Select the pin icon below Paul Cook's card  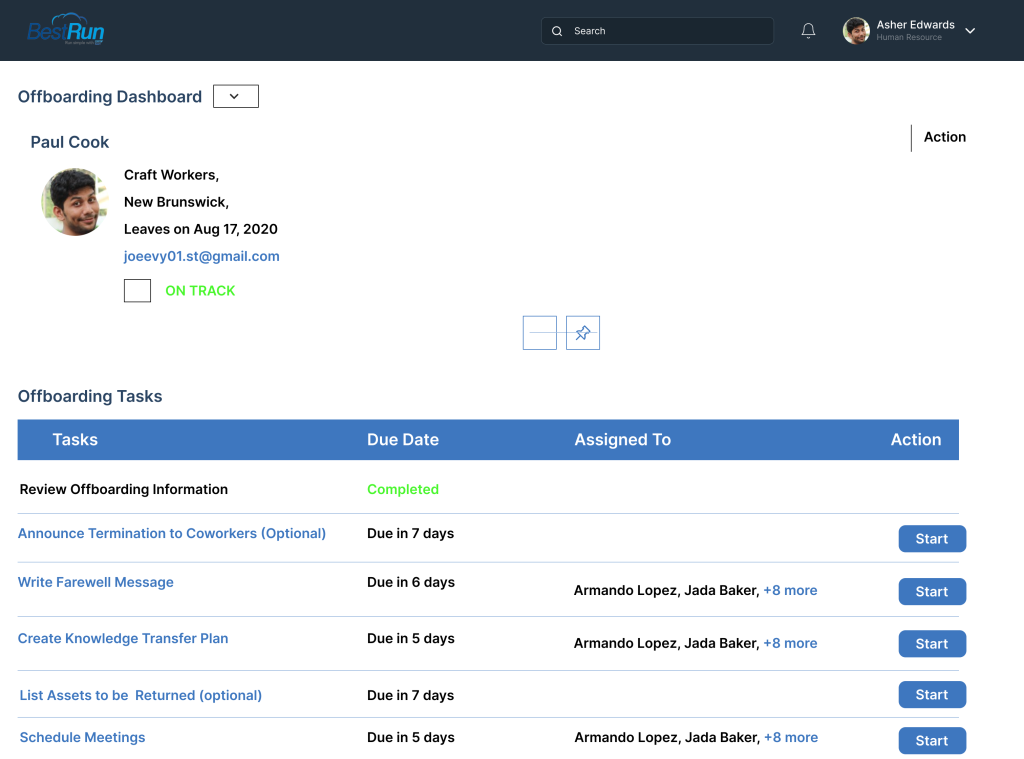click(x=583, y=332)
